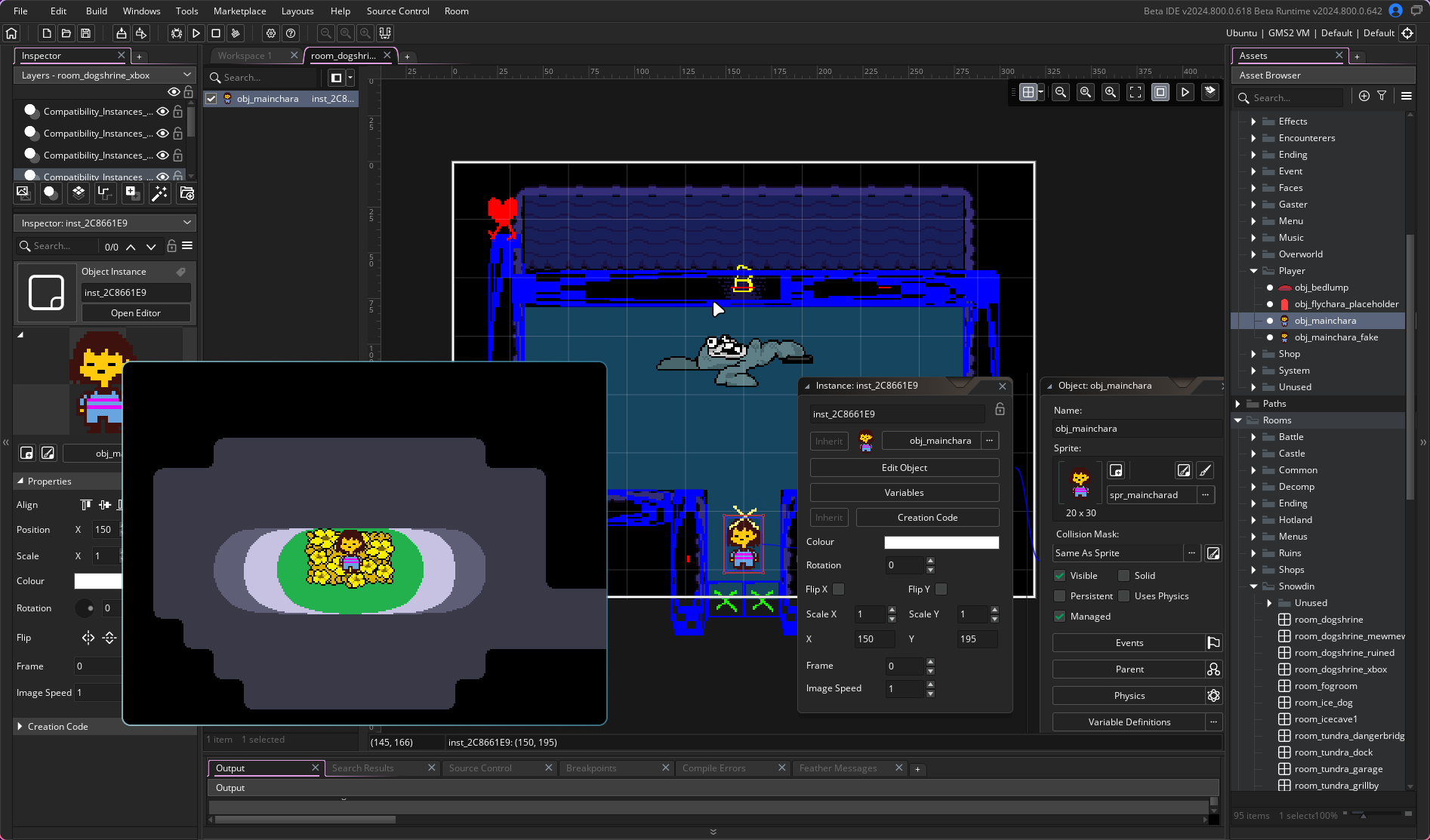Switch to Compile Errors tab
Screen dimensions: 1430x840
[x=714, y=768]
